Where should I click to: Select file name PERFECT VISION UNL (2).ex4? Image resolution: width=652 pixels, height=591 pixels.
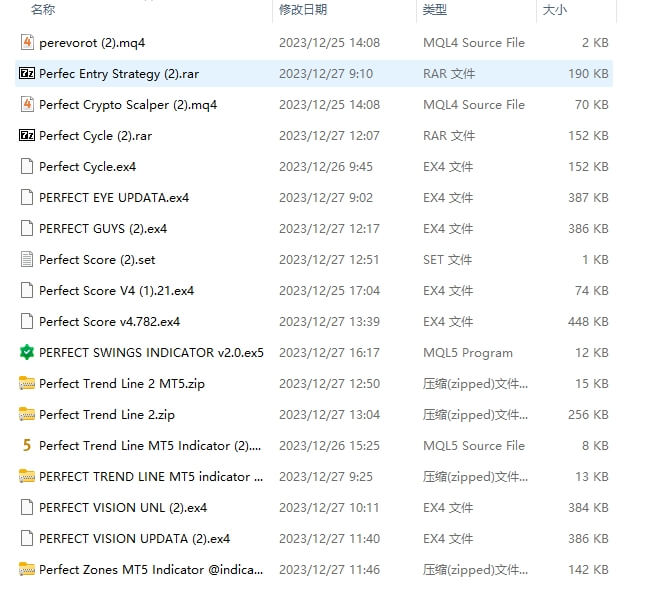coord(123,508)
